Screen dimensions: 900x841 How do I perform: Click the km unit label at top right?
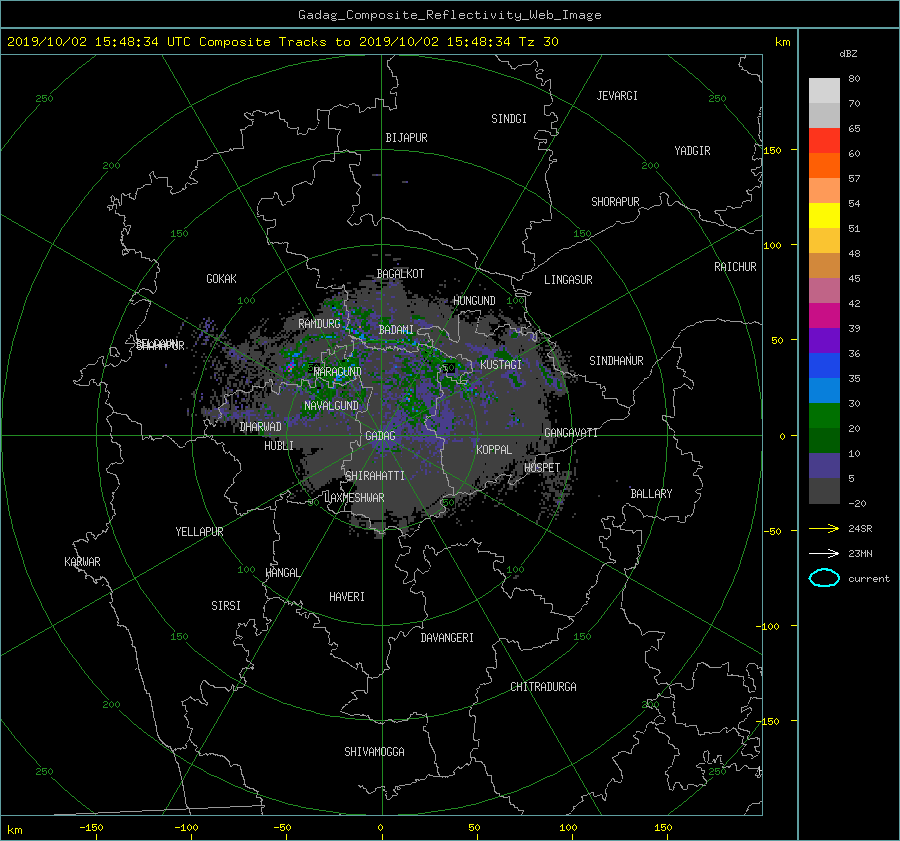click(782, 42)
